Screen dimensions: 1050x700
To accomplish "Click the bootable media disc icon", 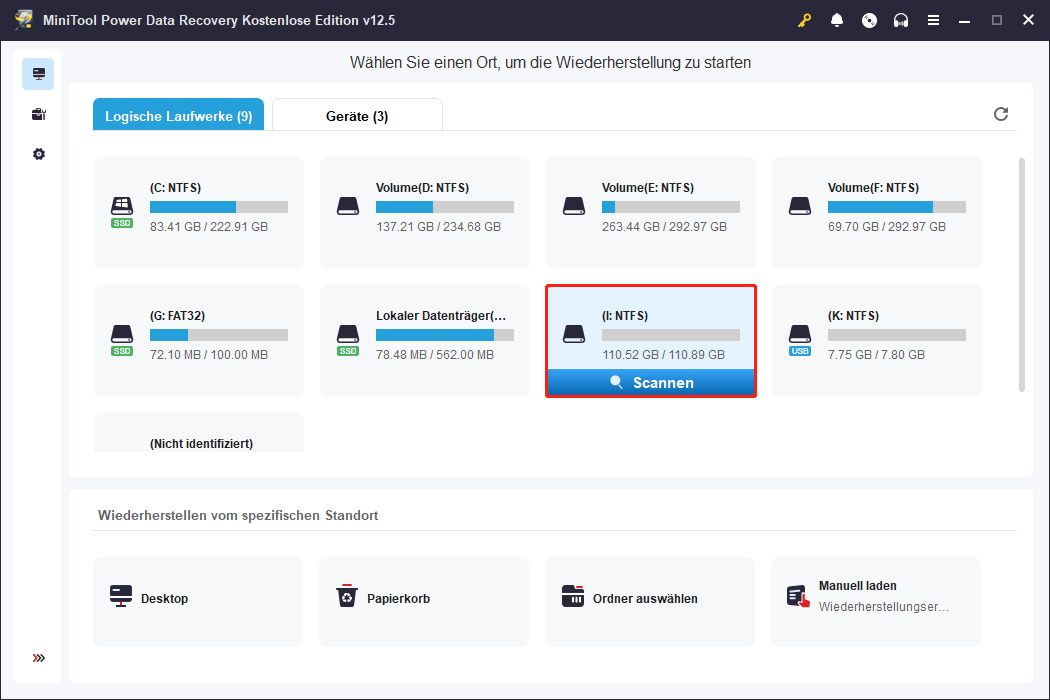I will (x=869, y=20).
